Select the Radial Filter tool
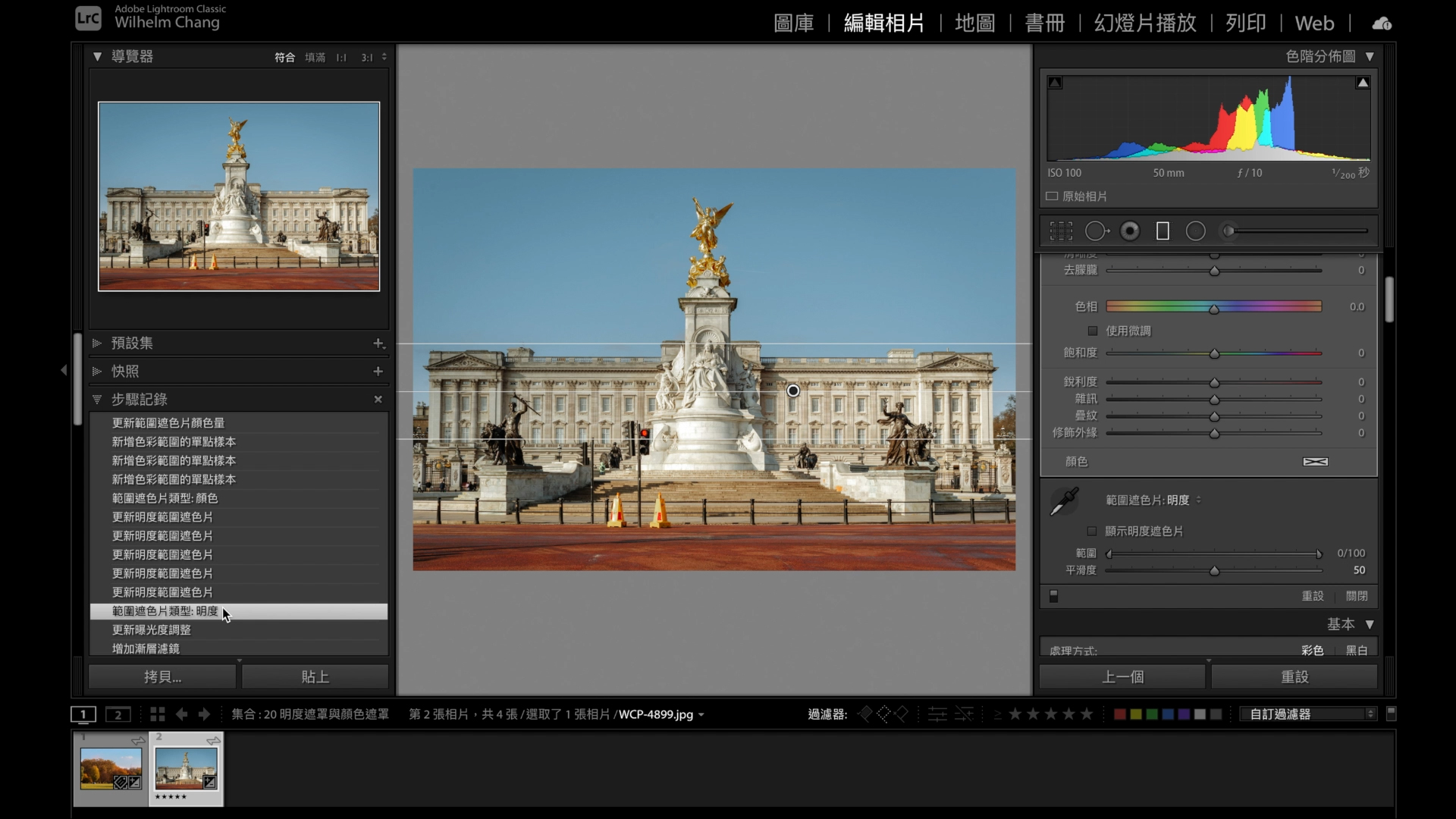Viewport: 1456px width, 819px height. (1196, 231)
